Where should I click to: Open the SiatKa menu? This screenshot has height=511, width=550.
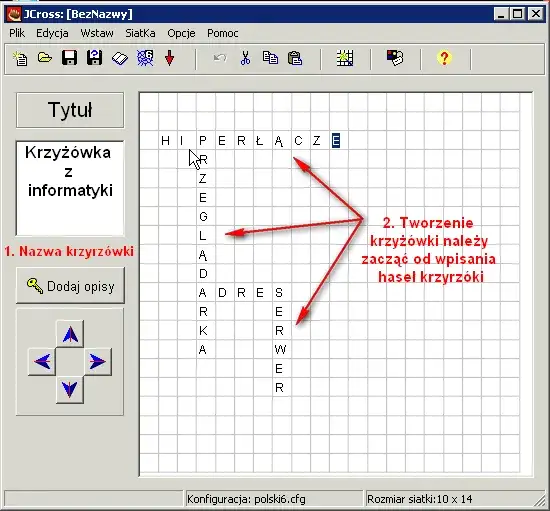(140, 33)
